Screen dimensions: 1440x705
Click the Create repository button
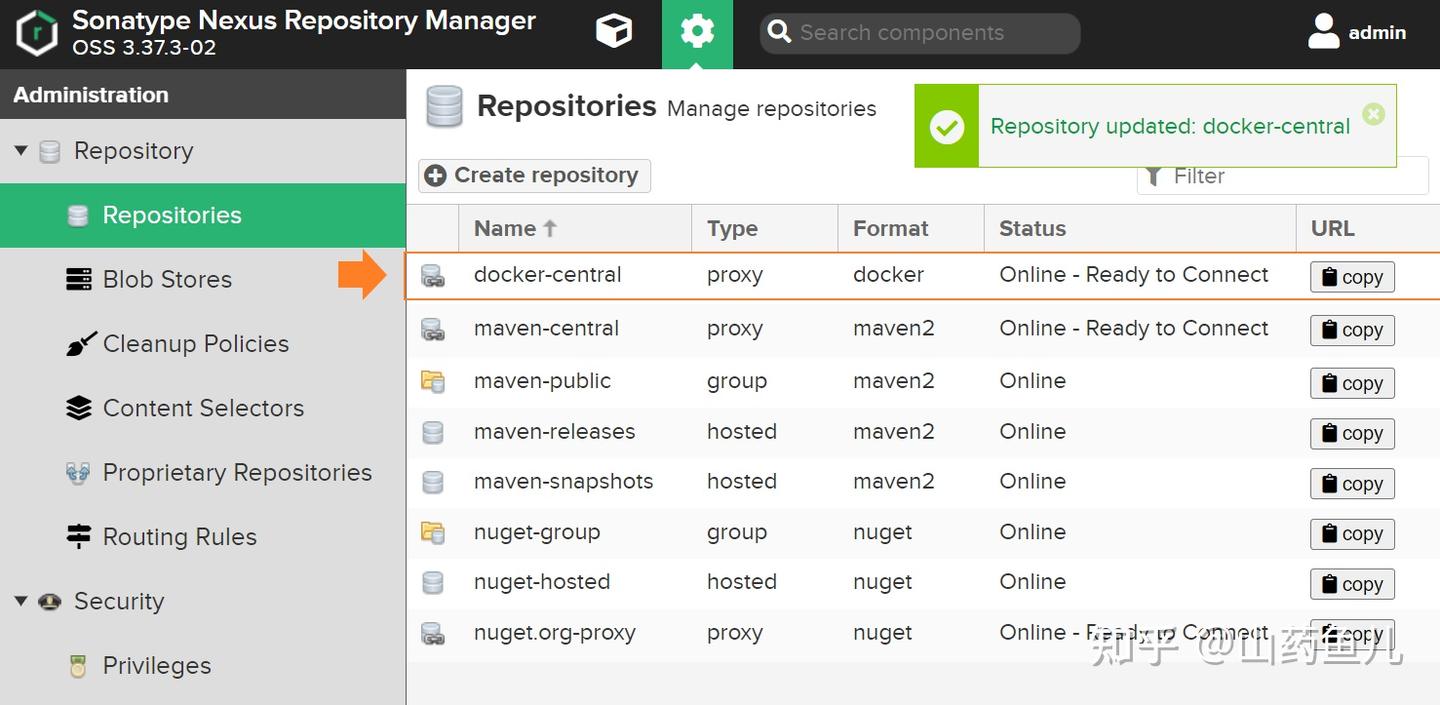click(x=535, y=176)
